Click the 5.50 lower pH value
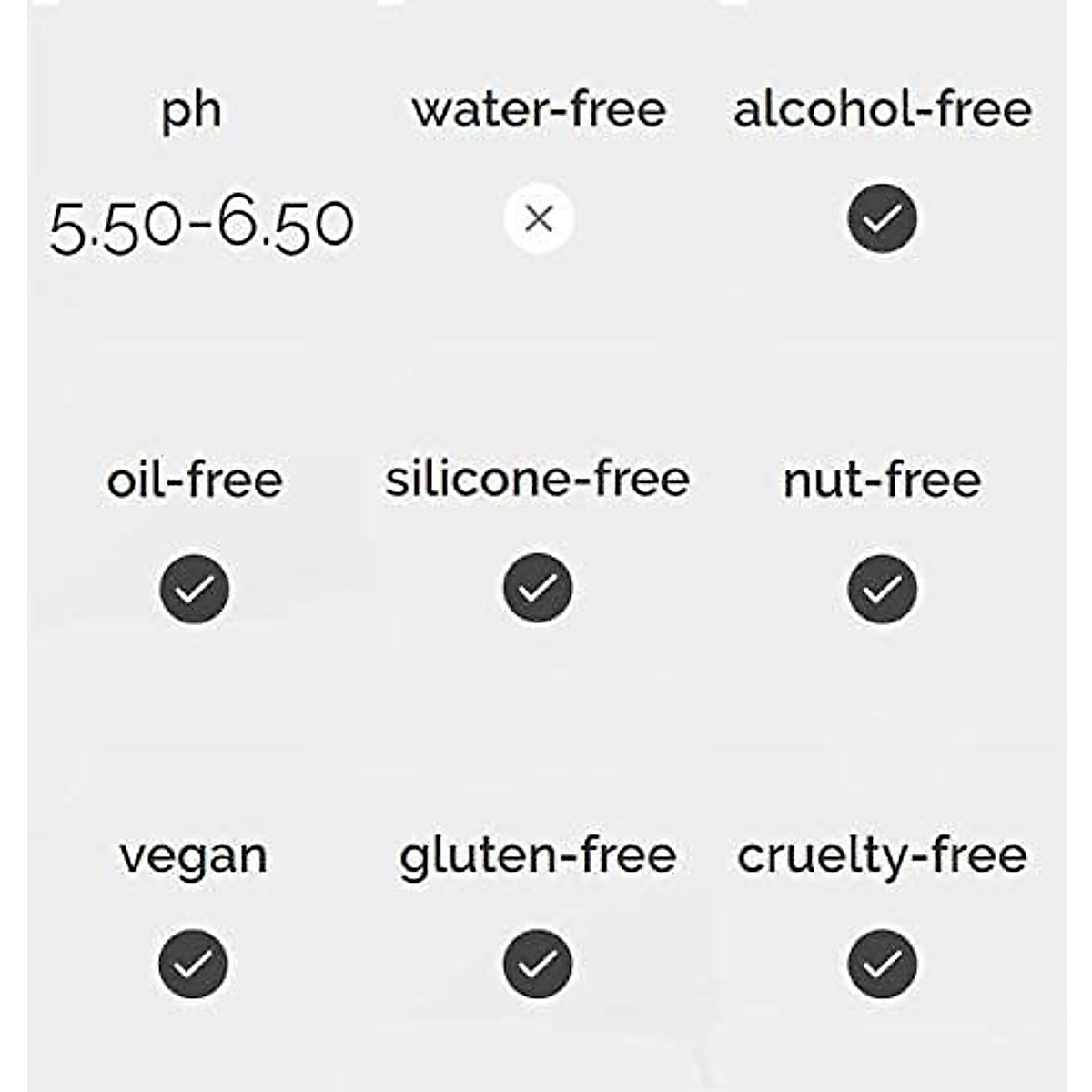The height and width of the screenshot is (1092, 1092). 115,226
